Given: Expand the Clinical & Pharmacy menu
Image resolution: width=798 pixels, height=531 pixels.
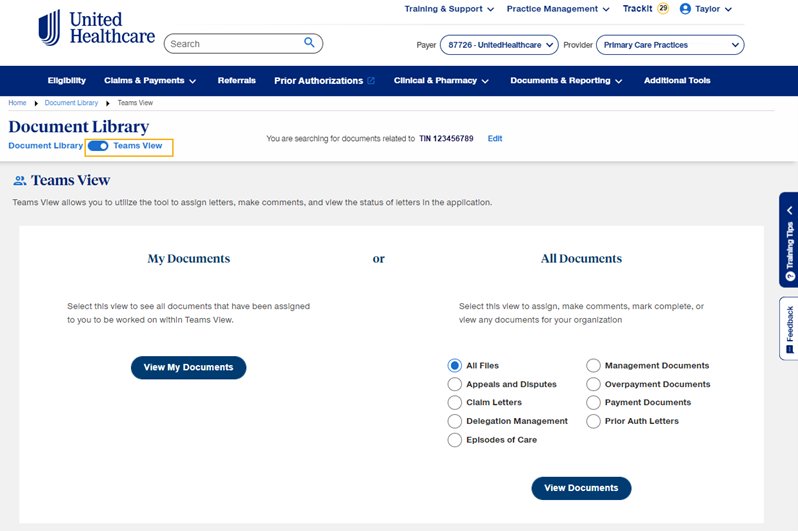Looking at the screenshot, I should pos(441,80).
